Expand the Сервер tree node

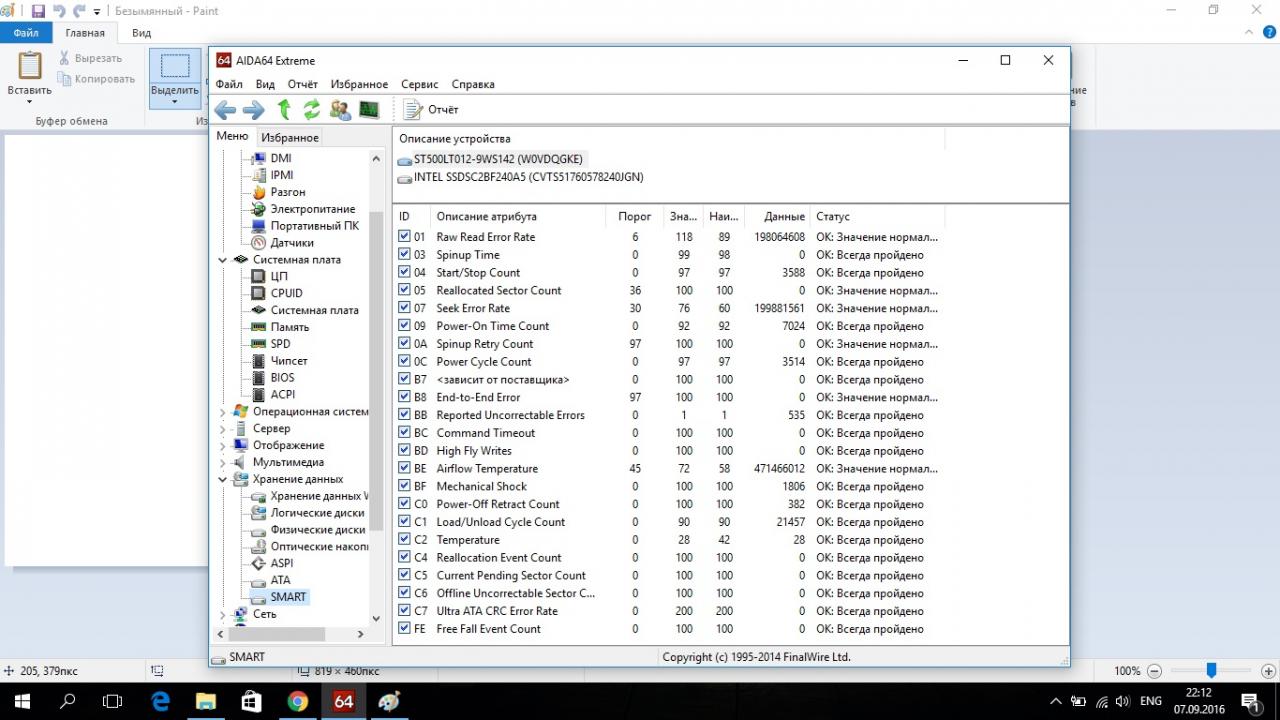[x=223, y=429]
